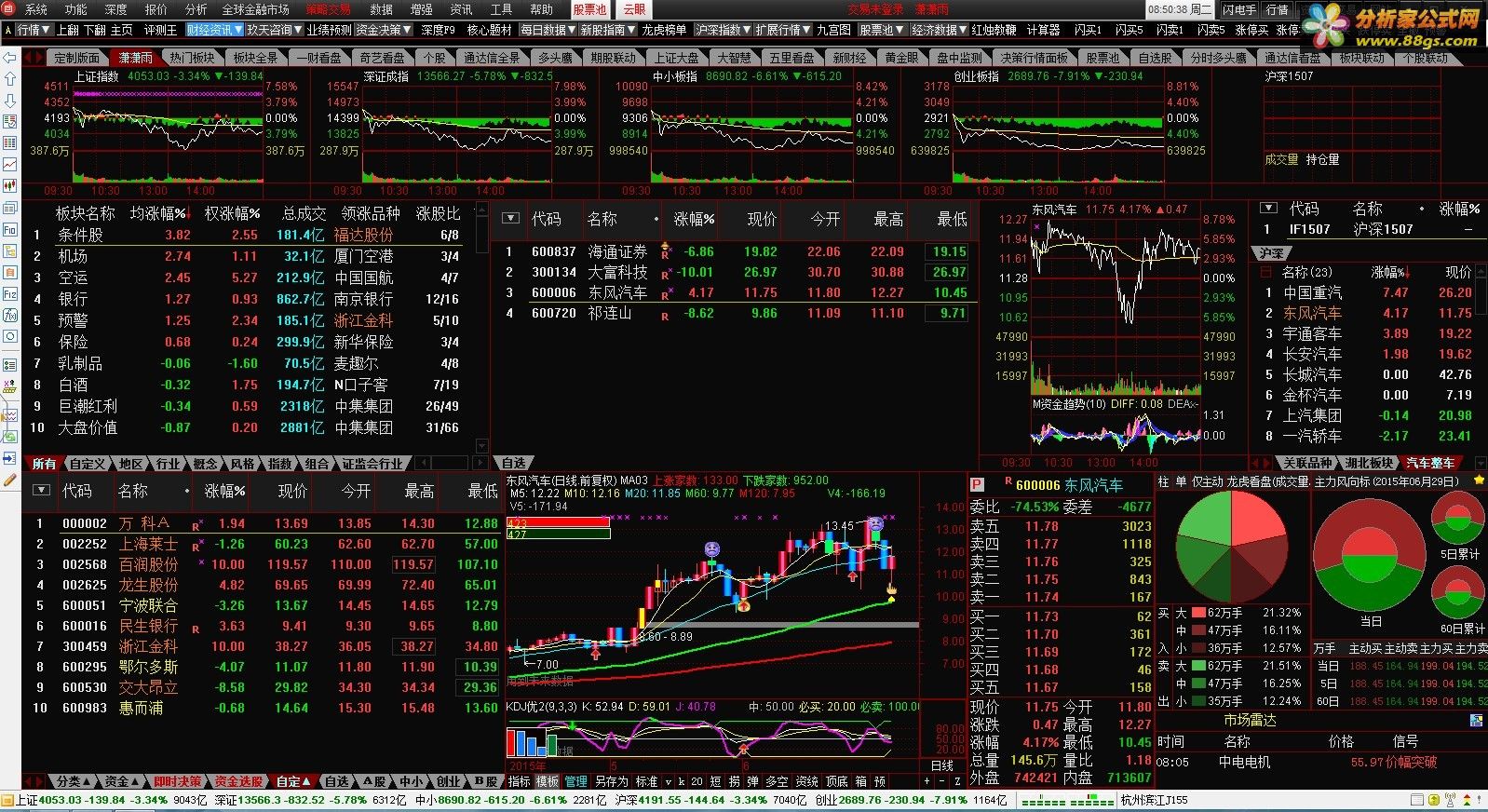The width and height of the screenshot is (1488, 812).
Task: Open the 行情 dropdown in toolbar
Action: [x=34, y=30]
